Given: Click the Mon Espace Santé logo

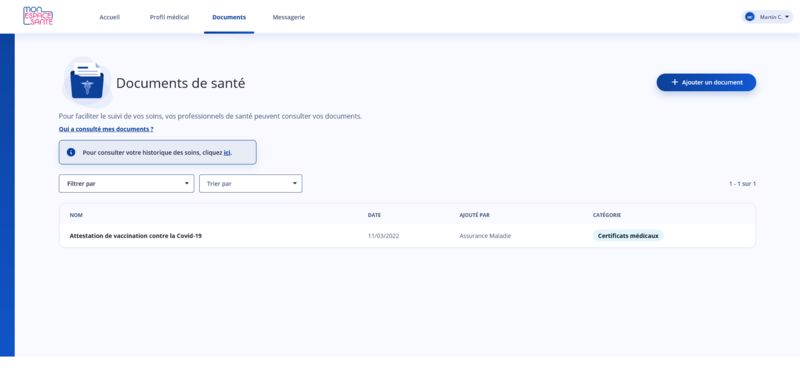Looking at the screenshot, I should coord(38,16).
